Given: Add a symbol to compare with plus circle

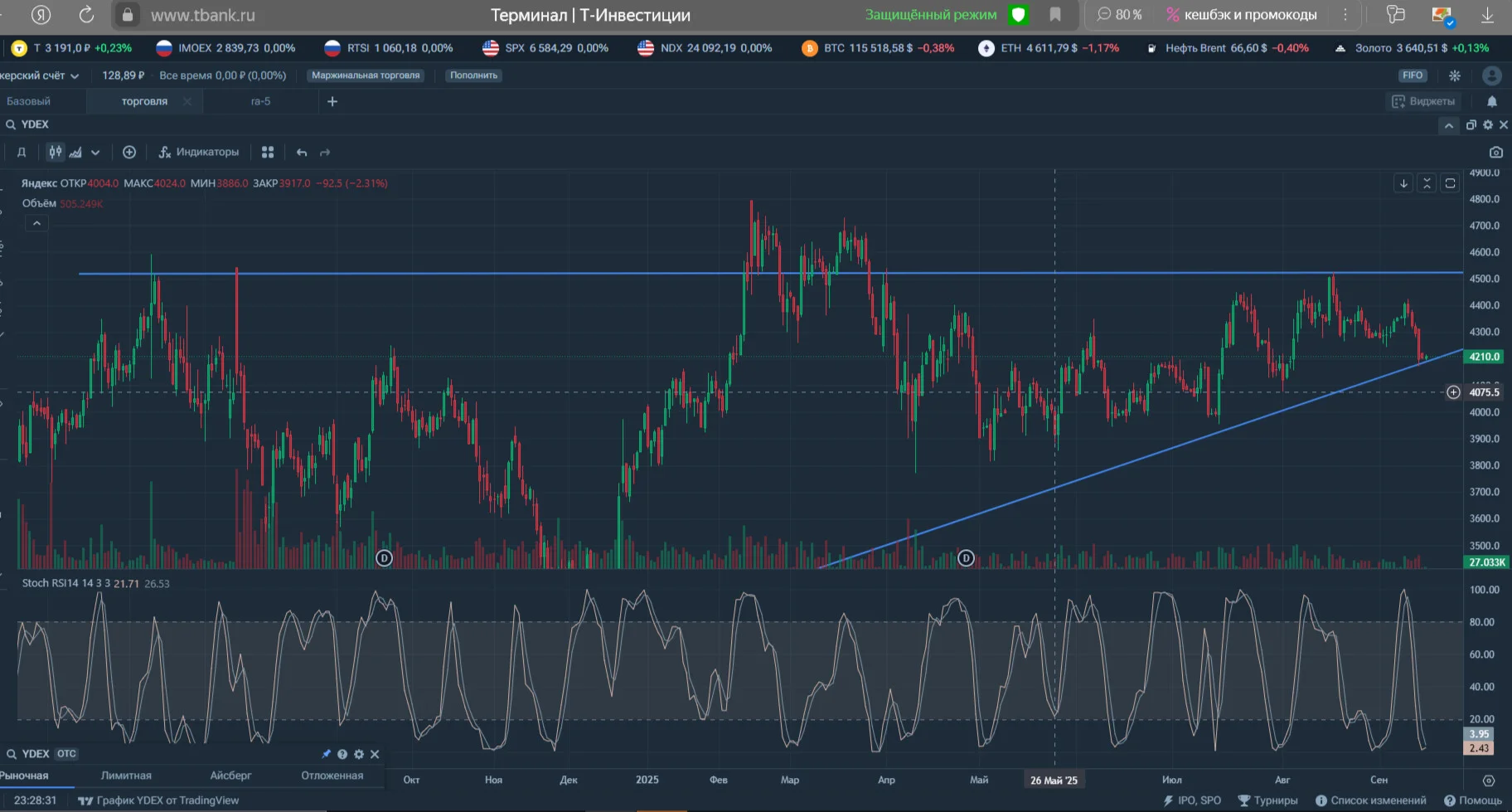Looking at the screenshot, I should 129,152.
